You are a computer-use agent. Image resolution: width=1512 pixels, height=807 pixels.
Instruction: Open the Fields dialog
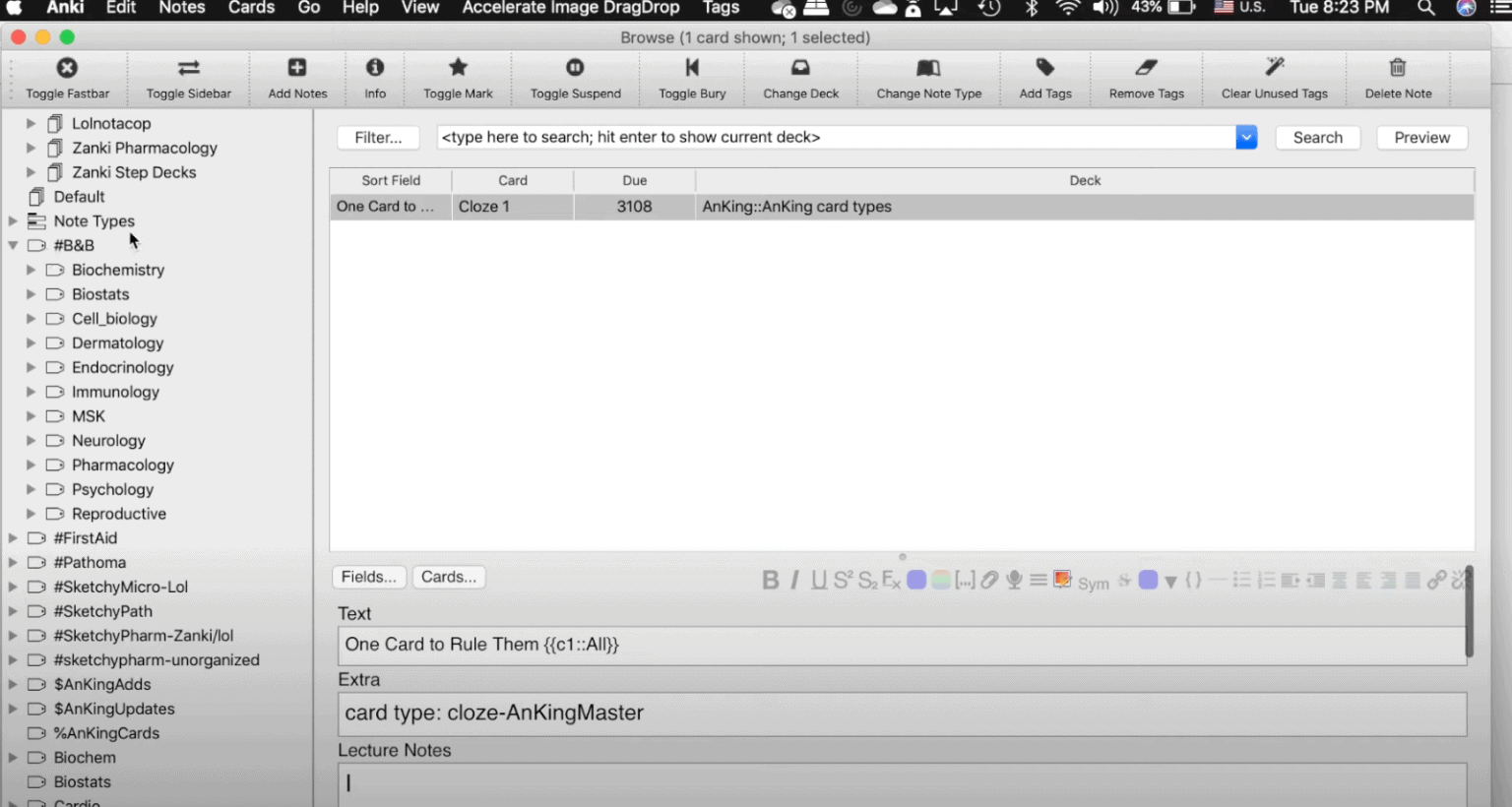pos(368,577)
